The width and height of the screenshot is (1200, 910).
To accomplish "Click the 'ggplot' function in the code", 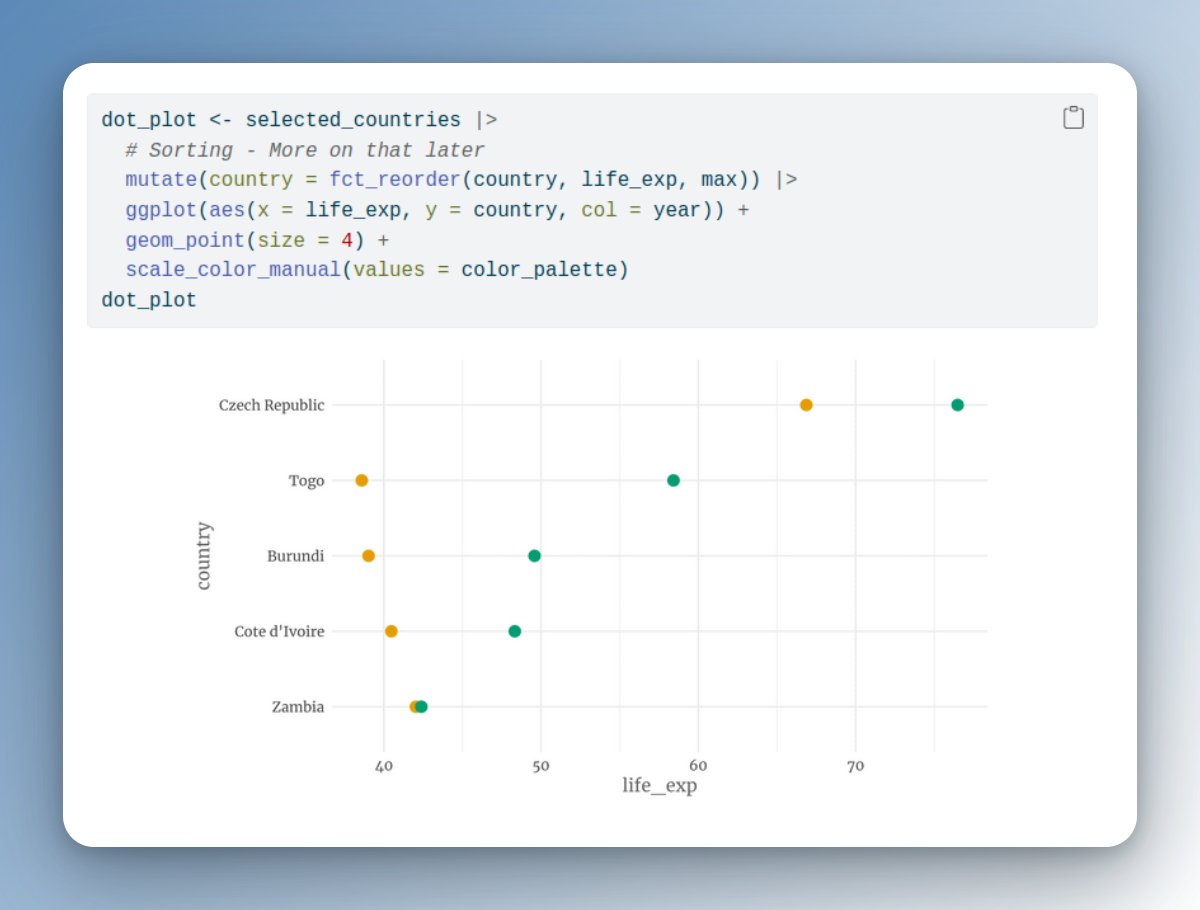I will (161, 210).
